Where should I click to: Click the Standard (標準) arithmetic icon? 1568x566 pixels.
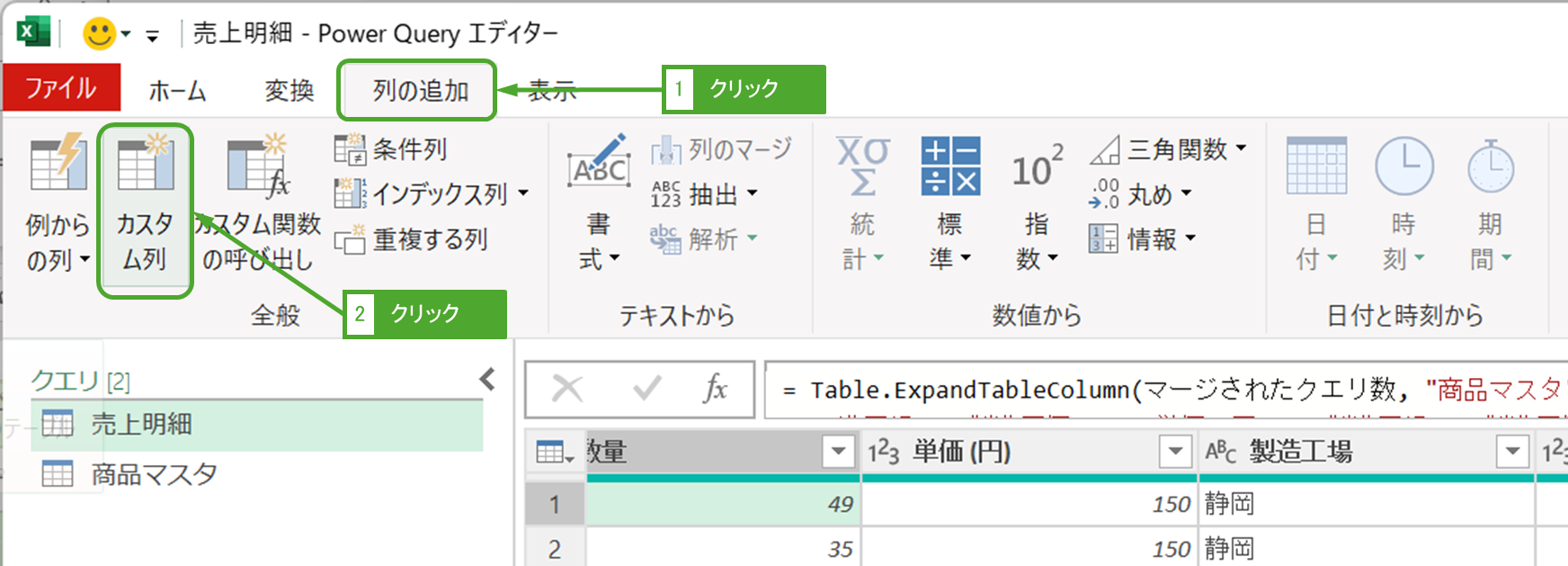click(x=949, y=166)
